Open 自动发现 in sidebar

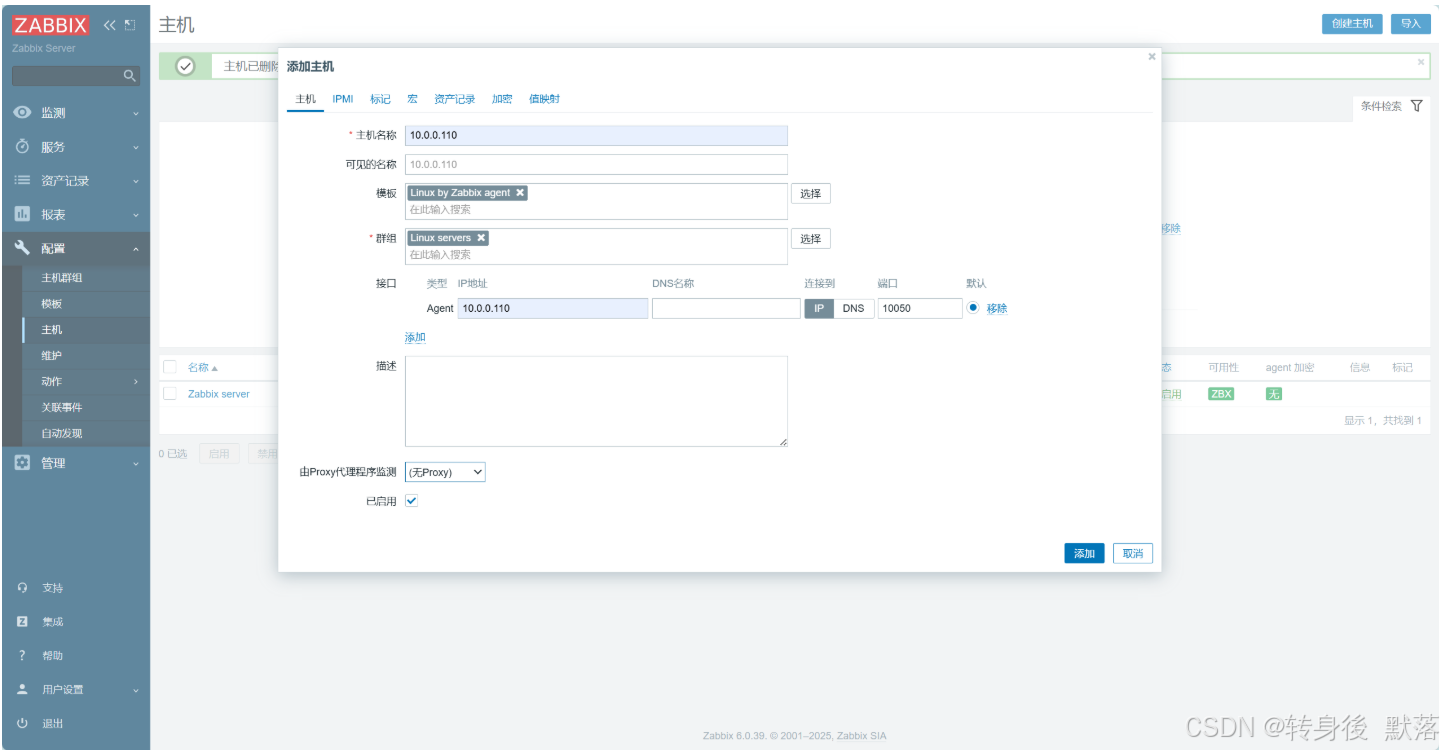click(x=61, y=434)
